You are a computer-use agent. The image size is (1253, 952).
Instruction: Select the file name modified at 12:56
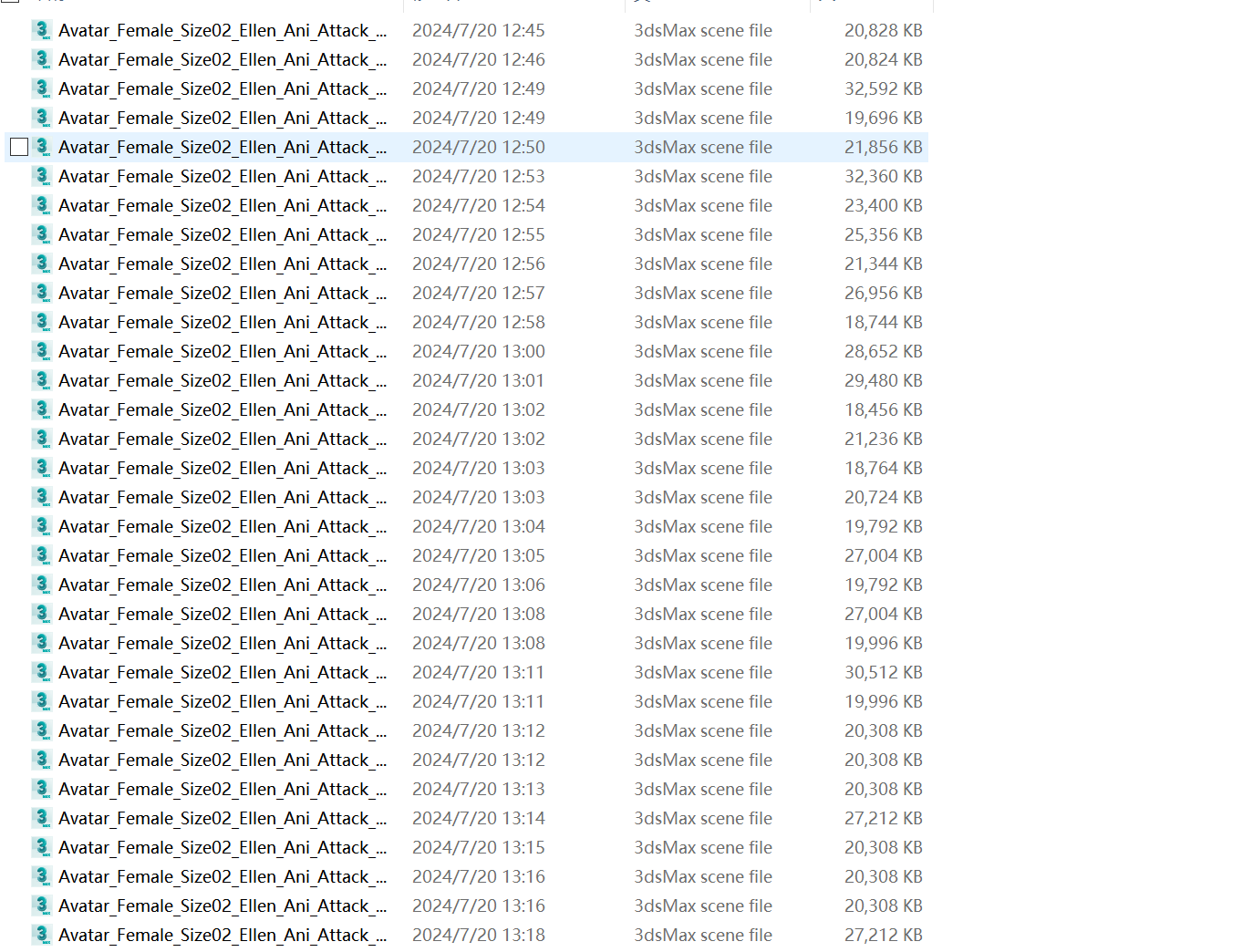click(x=222, y=264)
